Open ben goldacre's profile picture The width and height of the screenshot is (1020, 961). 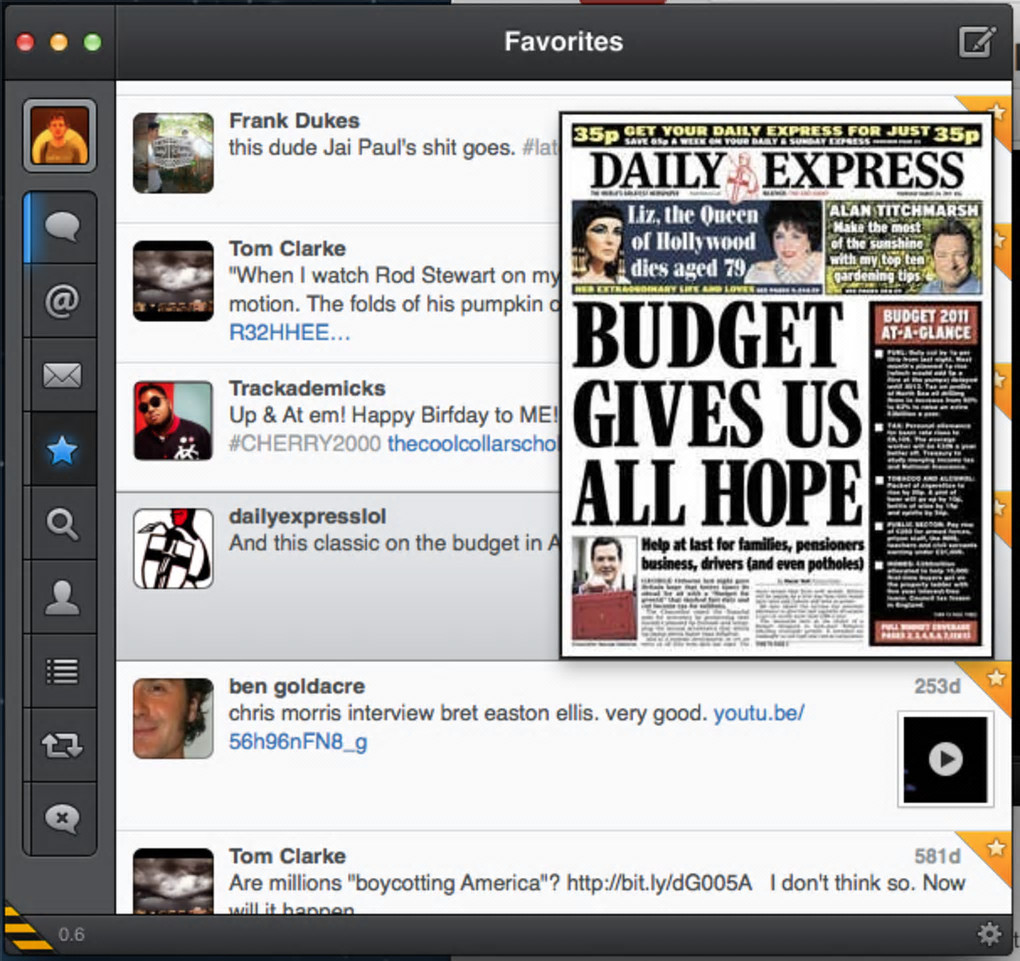click(173, 718)
